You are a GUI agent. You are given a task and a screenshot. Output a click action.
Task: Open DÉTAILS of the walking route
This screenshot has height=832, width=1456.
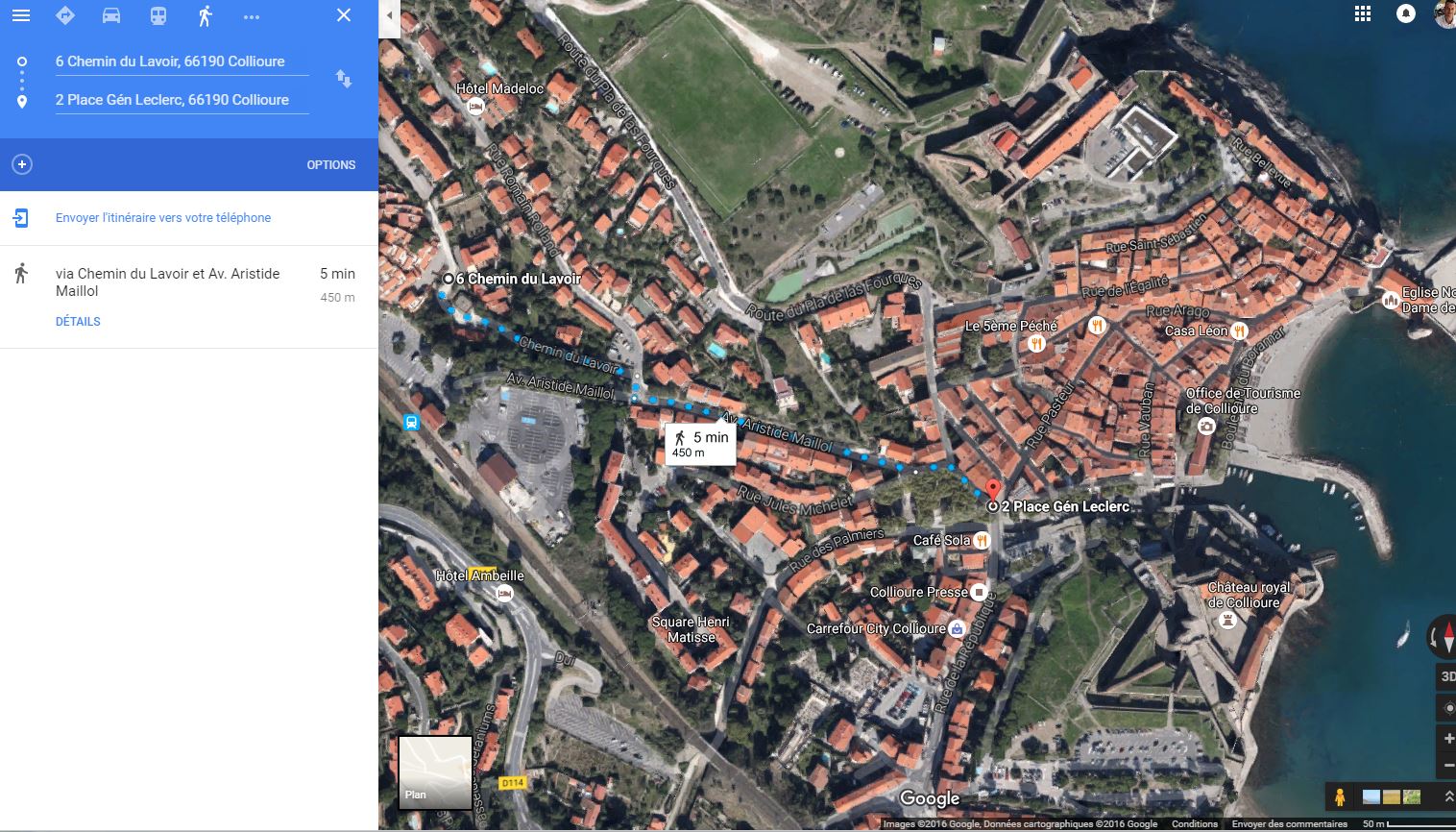point(78,322)
